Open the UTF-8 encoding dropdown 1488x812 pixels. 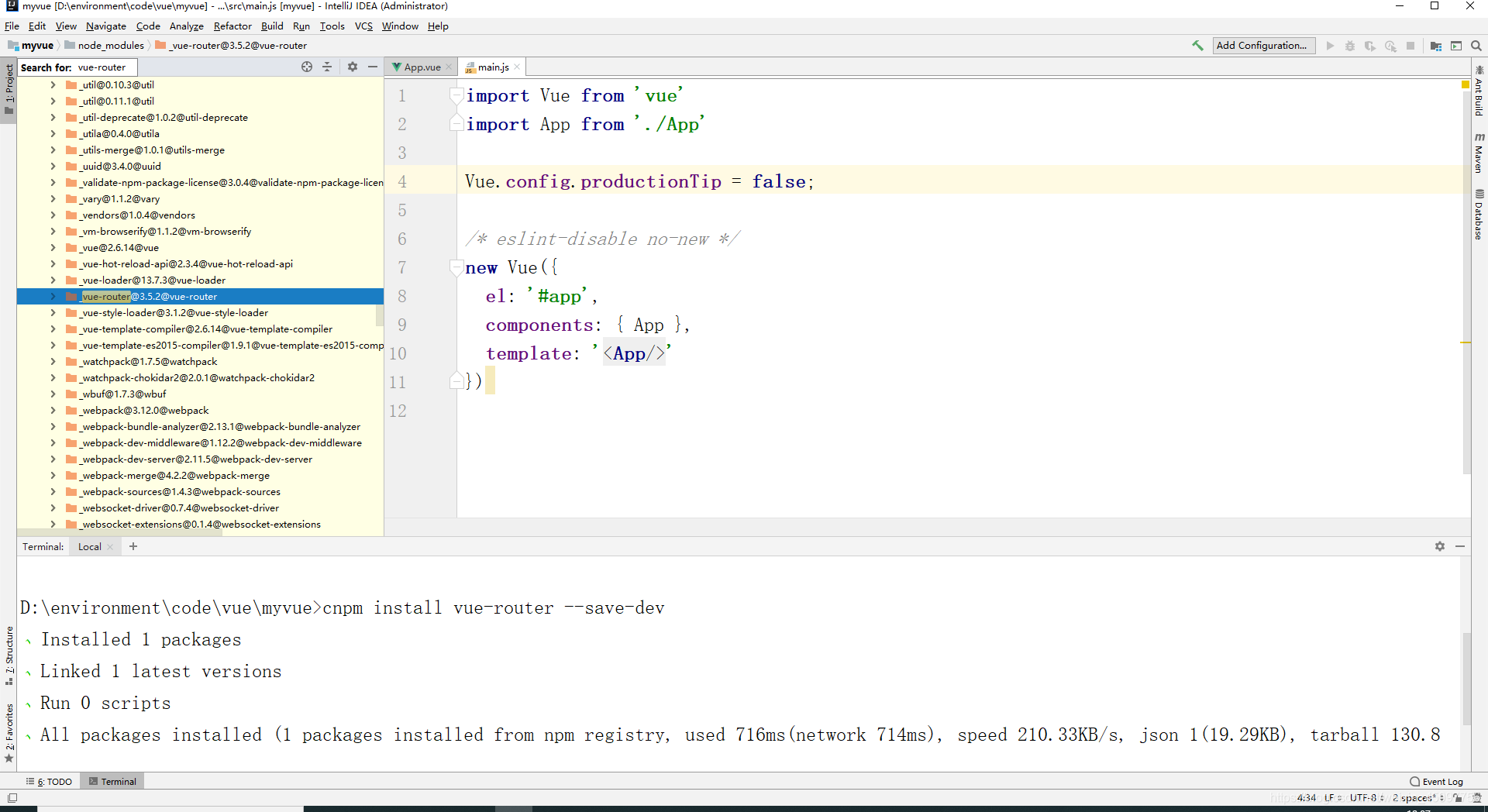click(1366, 797)
